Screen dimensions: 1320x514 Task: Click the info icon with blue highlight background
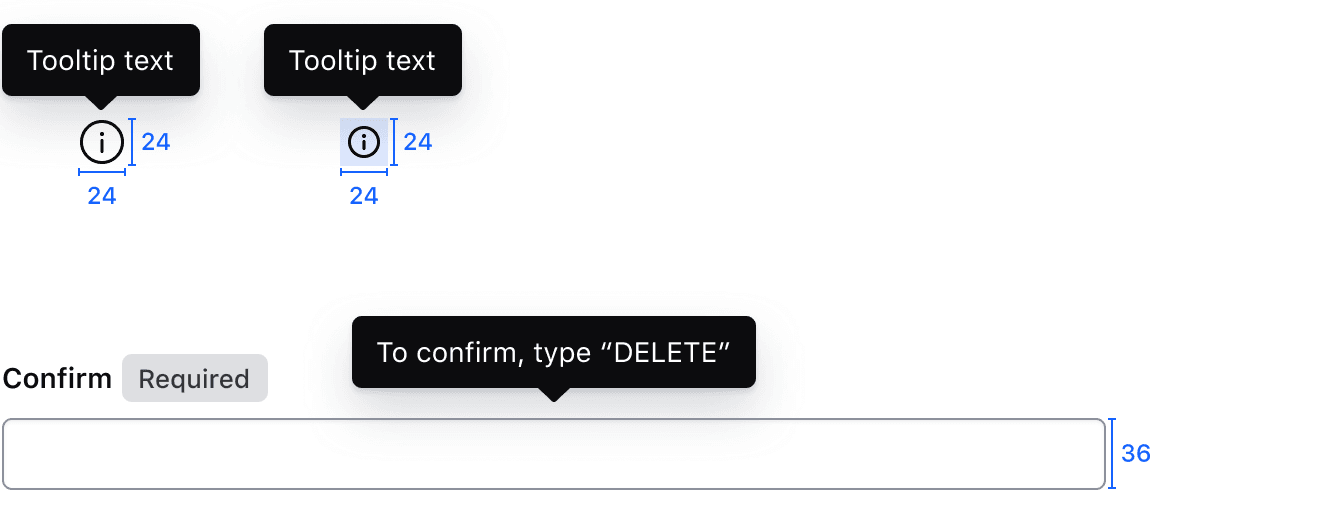pyautogui.click(x=364, y=142)
